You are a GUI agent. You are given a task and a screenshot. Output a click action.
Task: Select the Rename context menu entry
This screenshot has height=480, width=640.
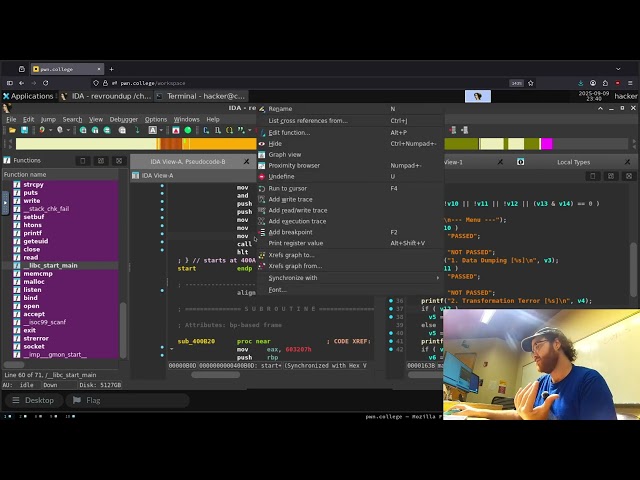click(x=280, y=108)
